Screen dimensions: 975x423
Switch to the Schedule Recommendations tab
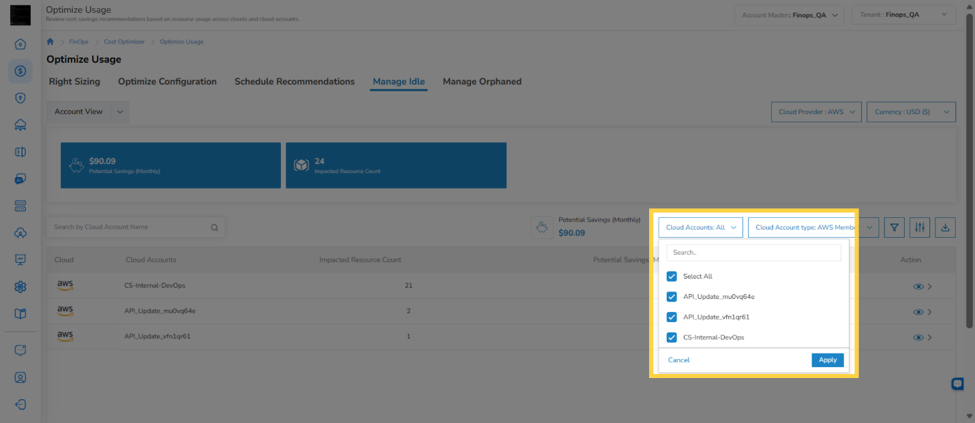click(x=294, y=81)
